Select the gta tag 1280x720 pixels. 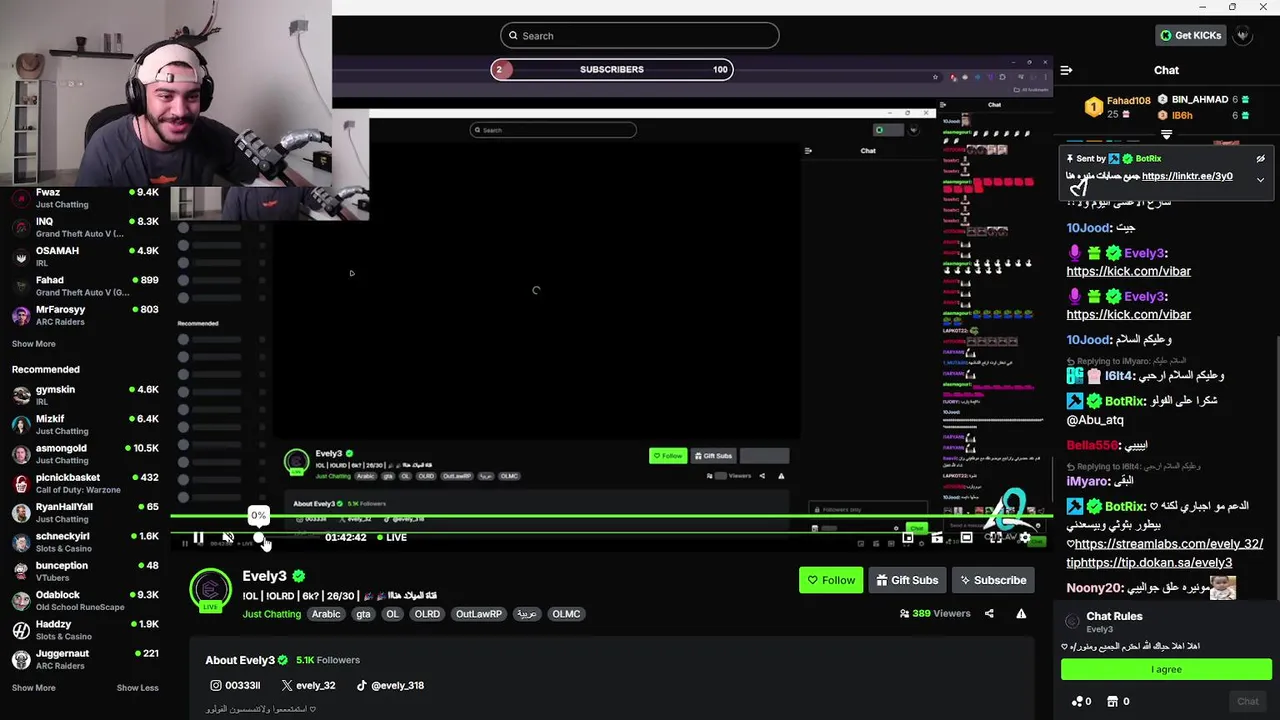tap(363, 614)
